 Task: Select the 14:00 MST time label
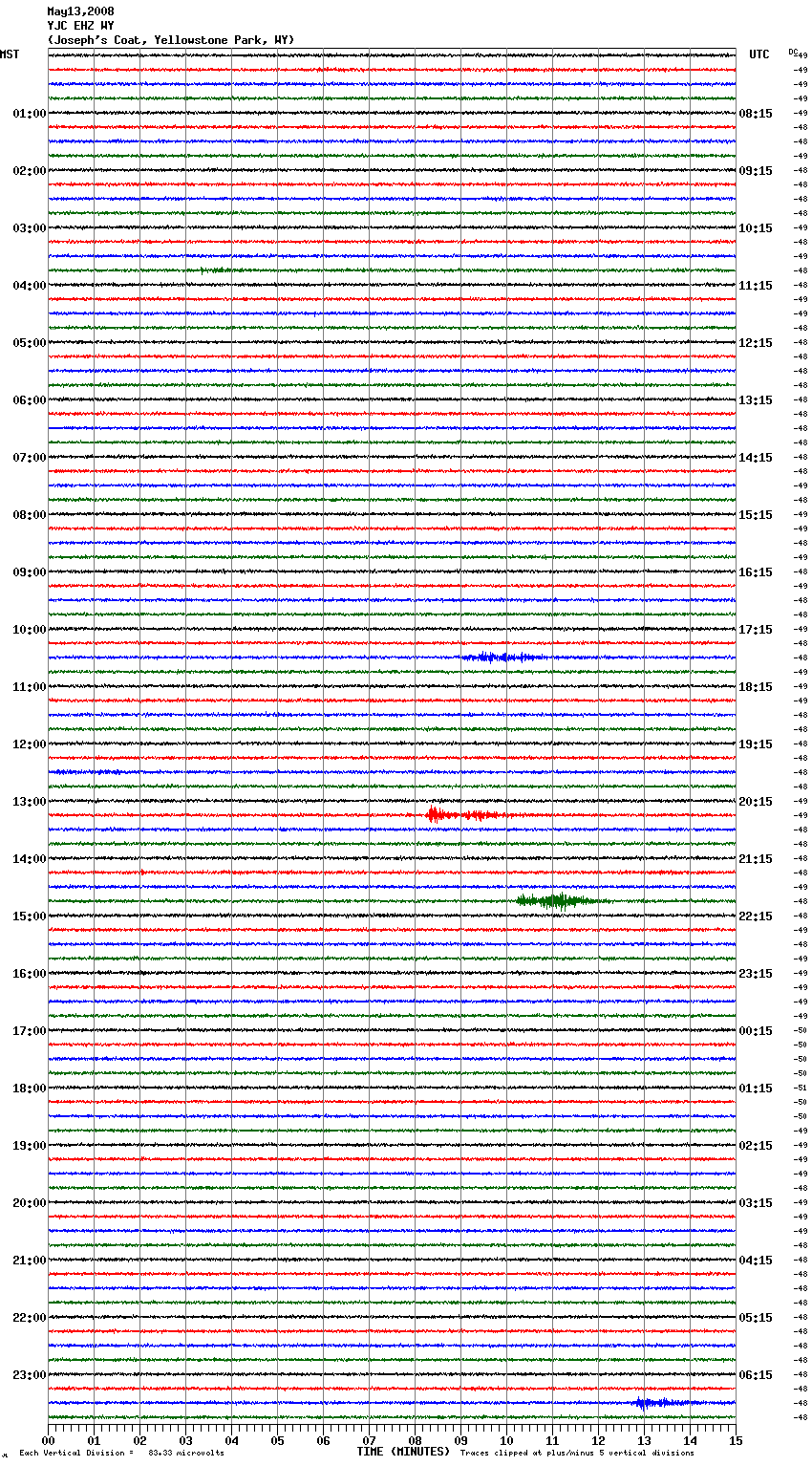tap(30, 859)
